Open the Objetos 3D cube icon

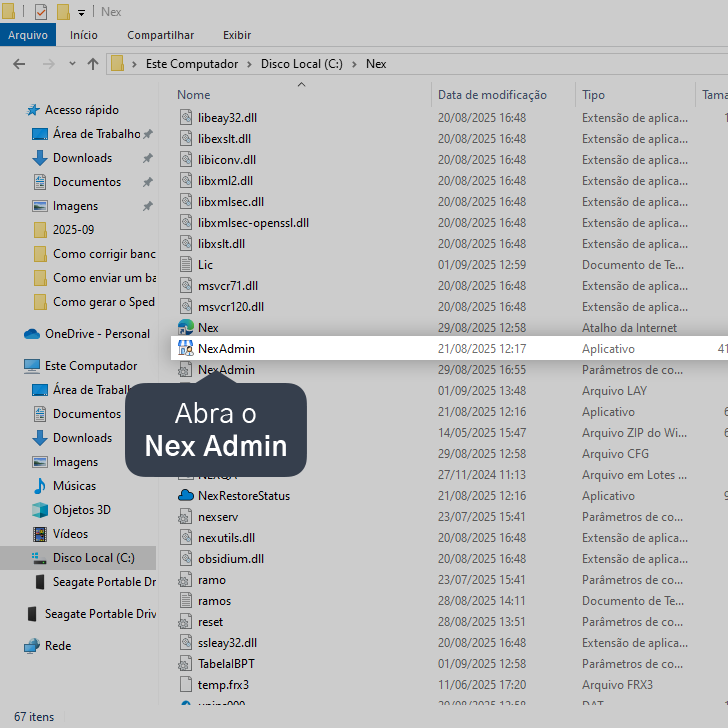click(40, 510)
